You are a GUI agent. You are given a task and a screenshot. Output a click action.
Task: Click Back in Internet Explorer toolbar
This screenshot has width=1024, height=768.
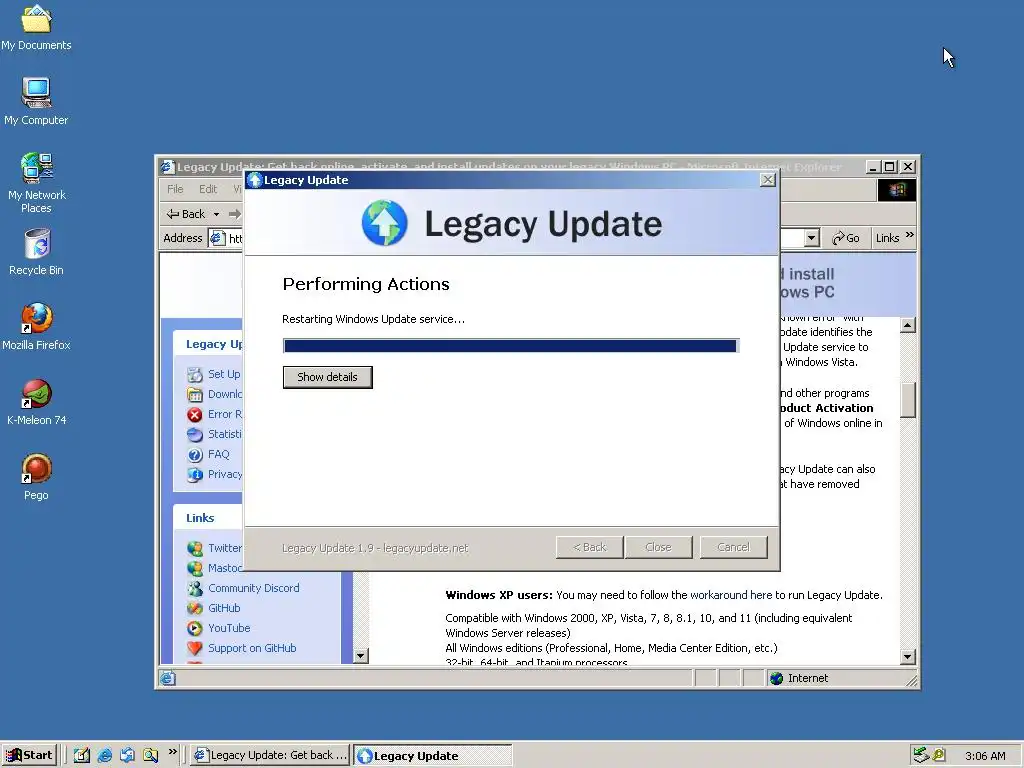point(186,214)
